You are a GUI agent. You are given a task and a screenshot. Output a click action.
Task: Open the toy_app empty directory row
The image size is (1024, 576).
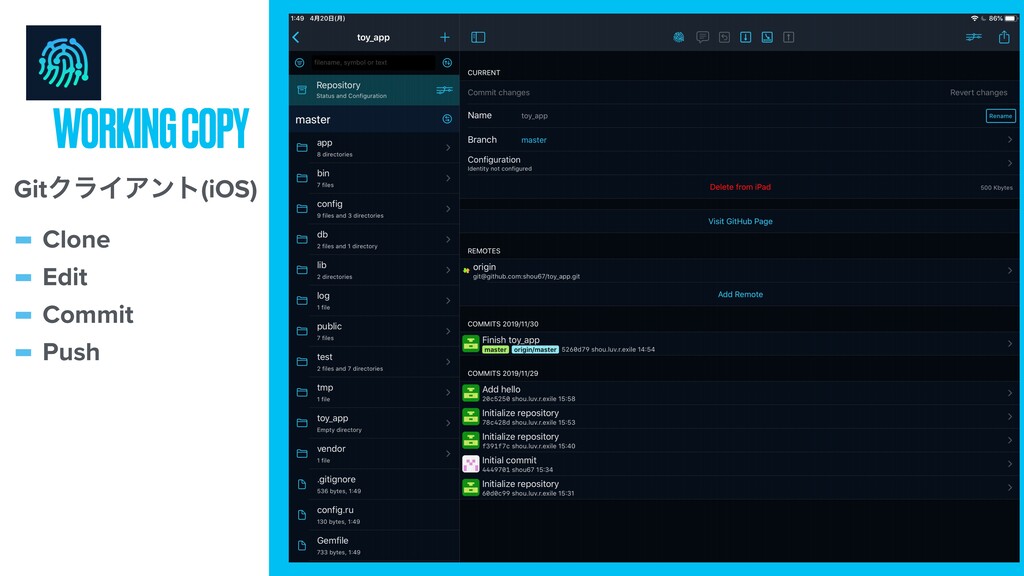coord(374,423)
